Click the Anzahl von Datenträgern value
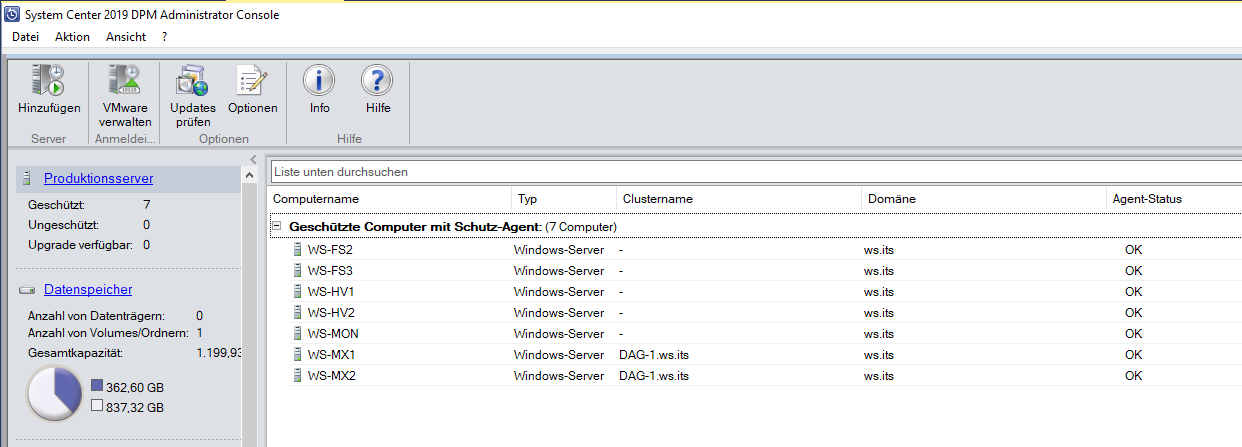Viewport: 1242px width, 447px height. (200, 315)
